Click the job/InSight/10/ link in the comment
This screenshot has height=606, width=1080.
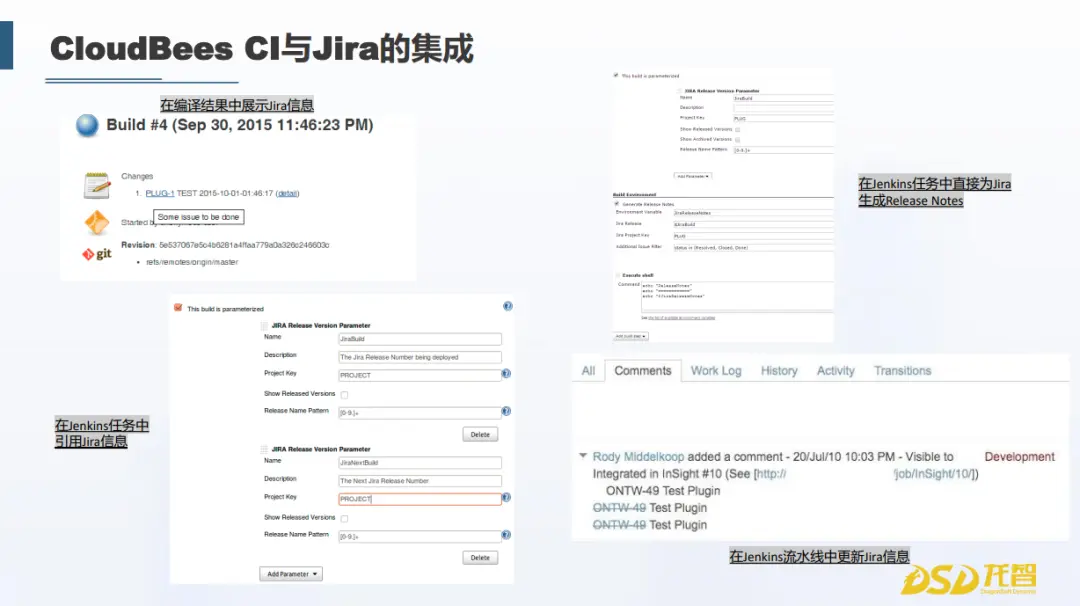933,474
